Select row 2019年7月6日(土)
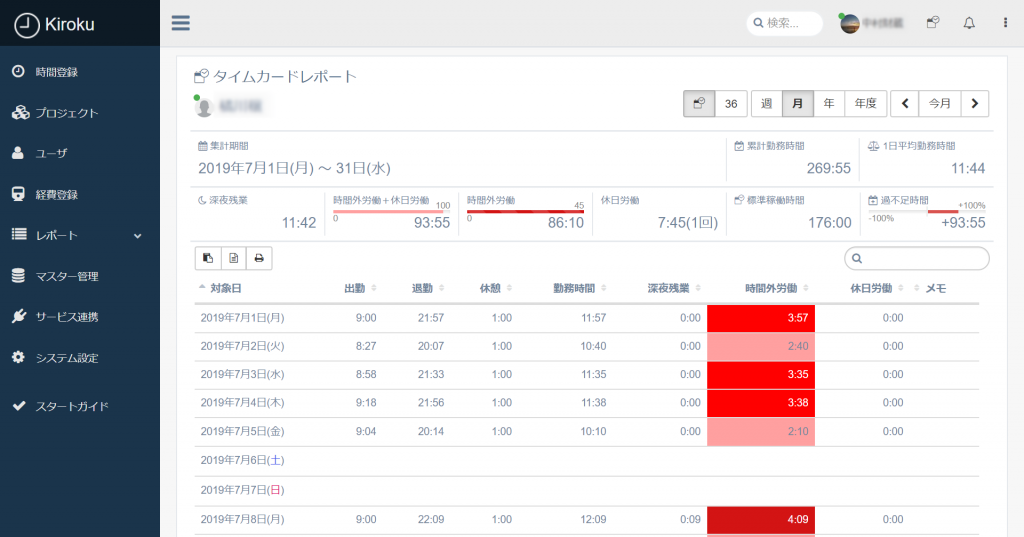Image resolution: width=1024 pixels, height=537 pixels. 586,461
